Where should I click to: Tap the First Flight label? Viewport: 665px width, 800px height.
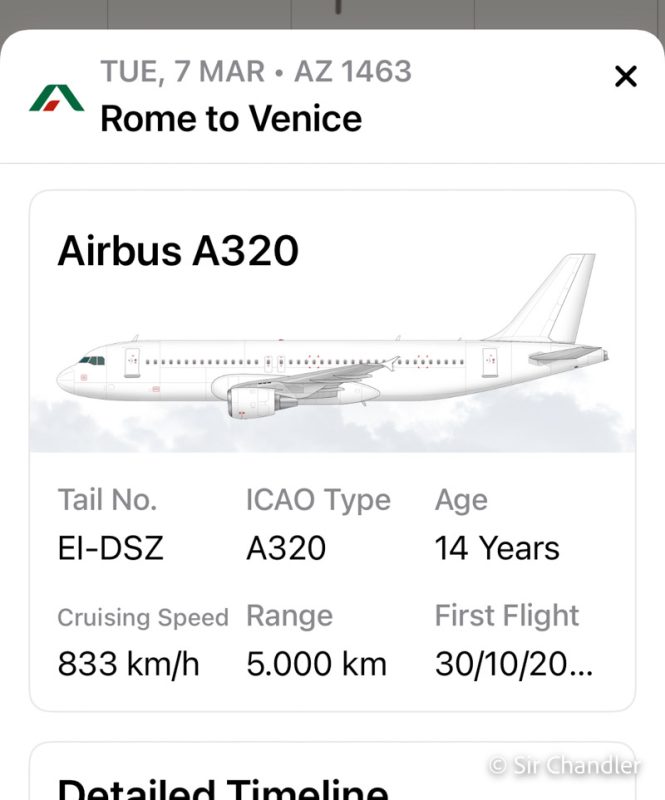(x=507, y=615)
